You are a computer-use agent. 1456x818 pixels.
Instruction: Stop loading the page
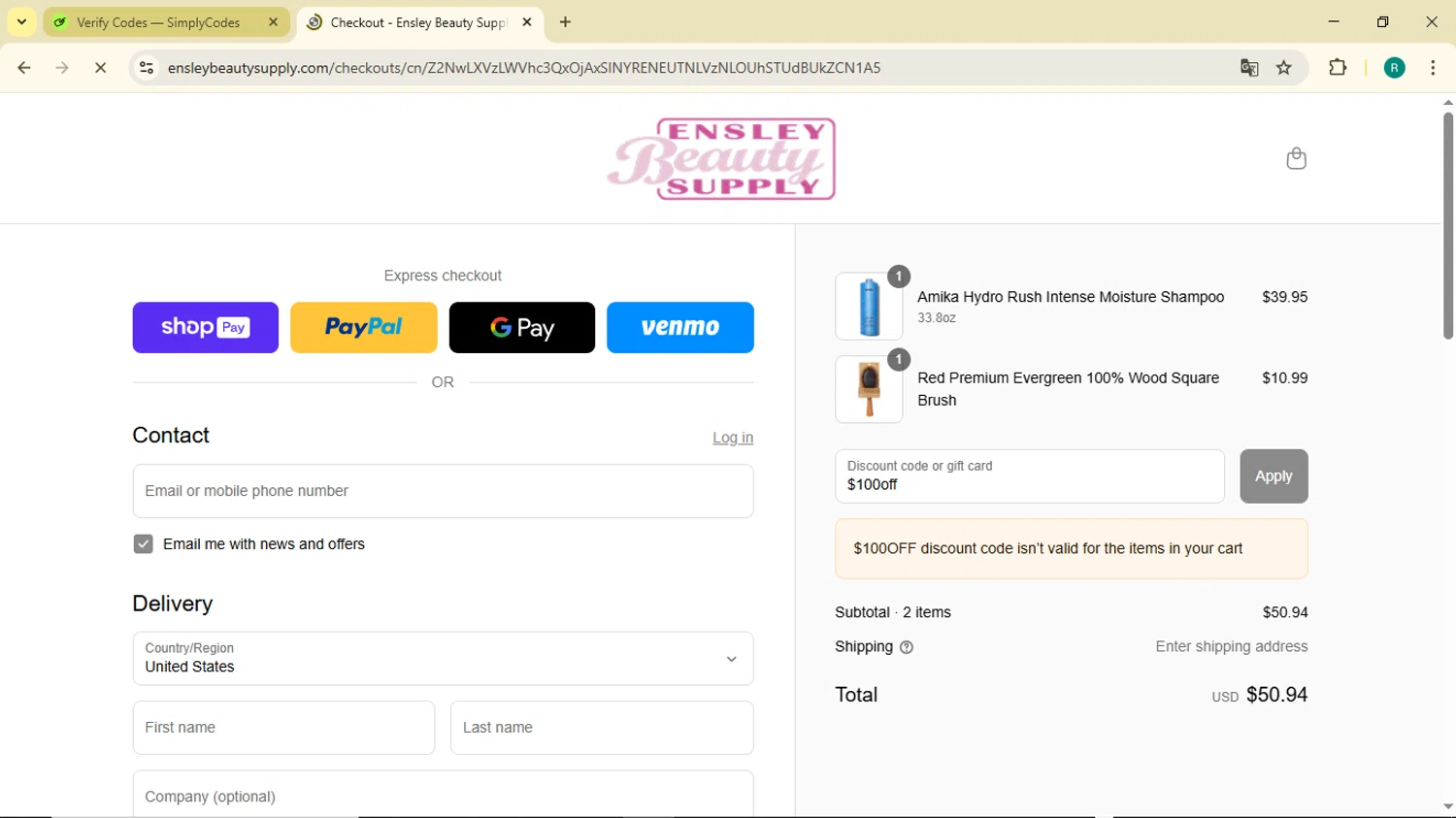(x=100, y=68)
